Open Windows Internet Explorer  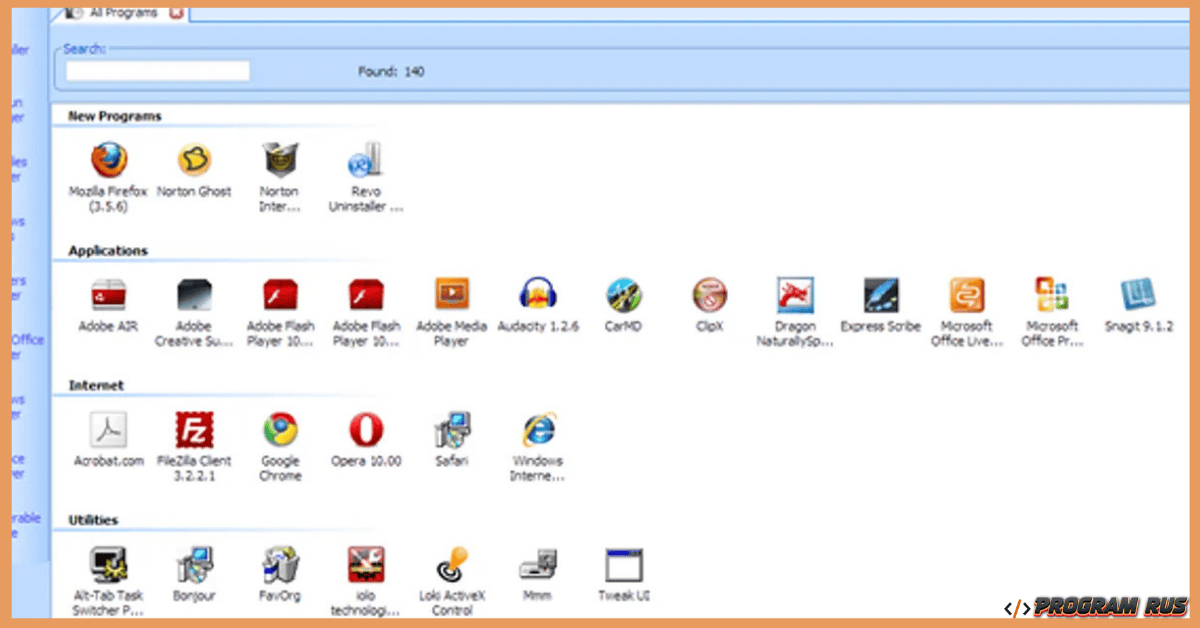point(537,430)
